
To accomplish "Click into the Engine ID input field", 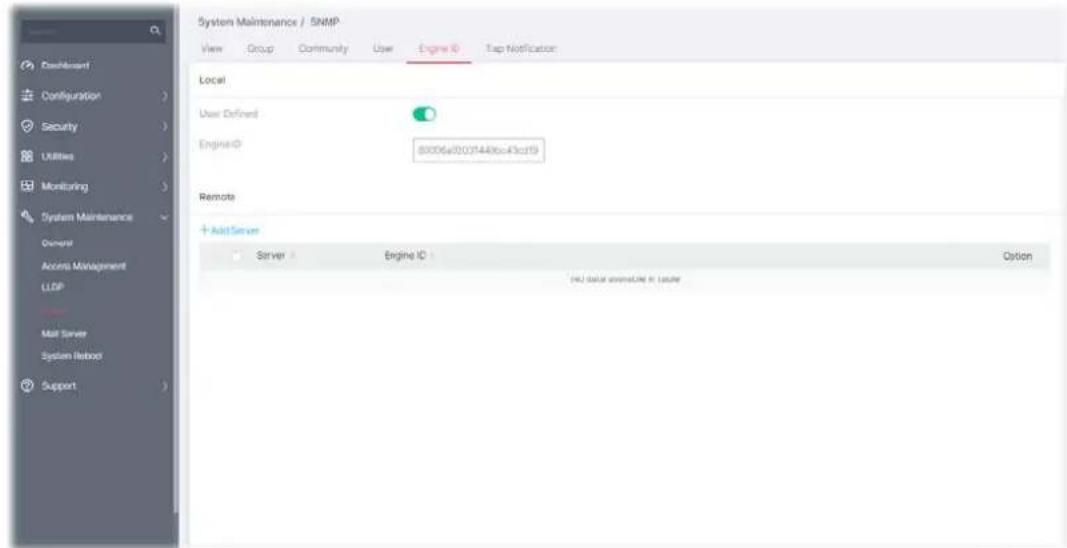I will coord(478,150).
